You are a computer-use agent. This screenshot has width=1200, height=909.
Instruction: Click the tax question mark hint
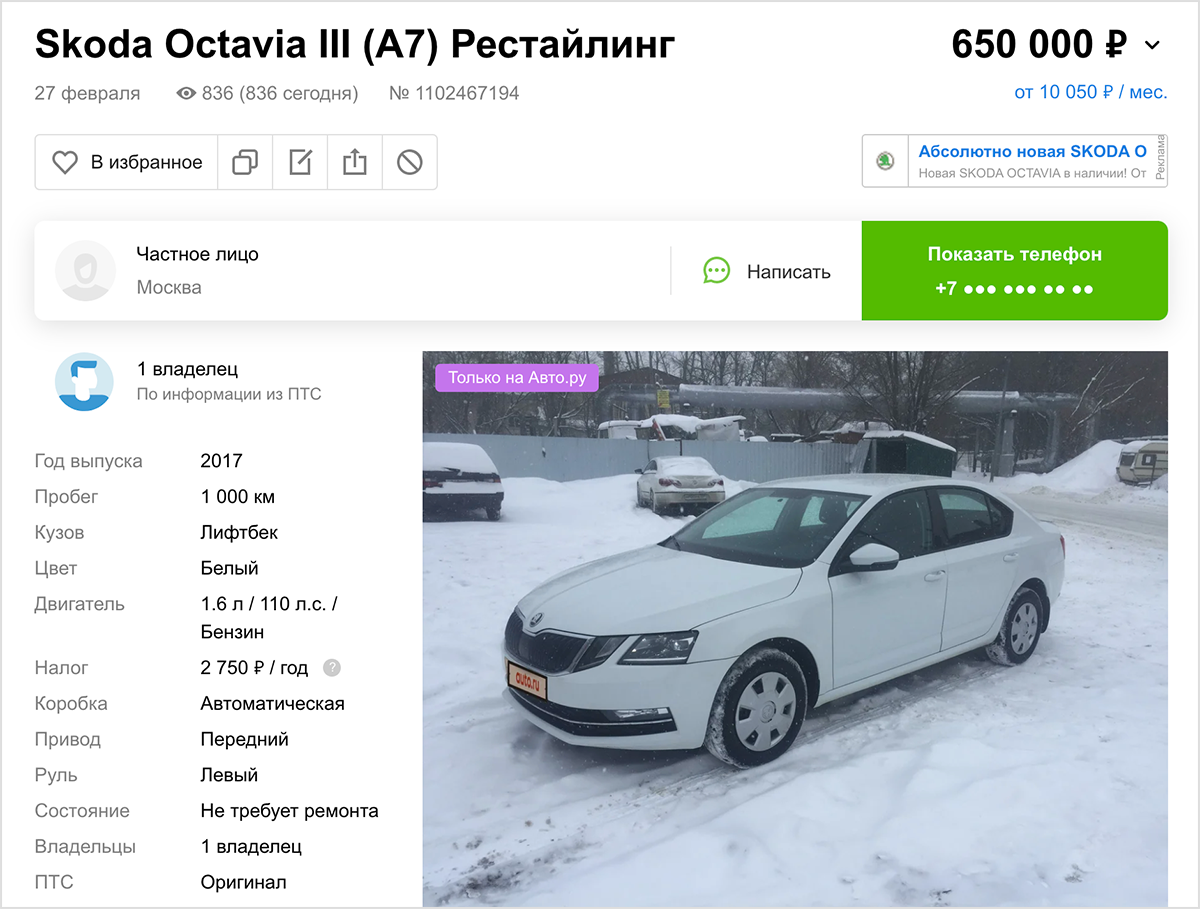[332, 668]
